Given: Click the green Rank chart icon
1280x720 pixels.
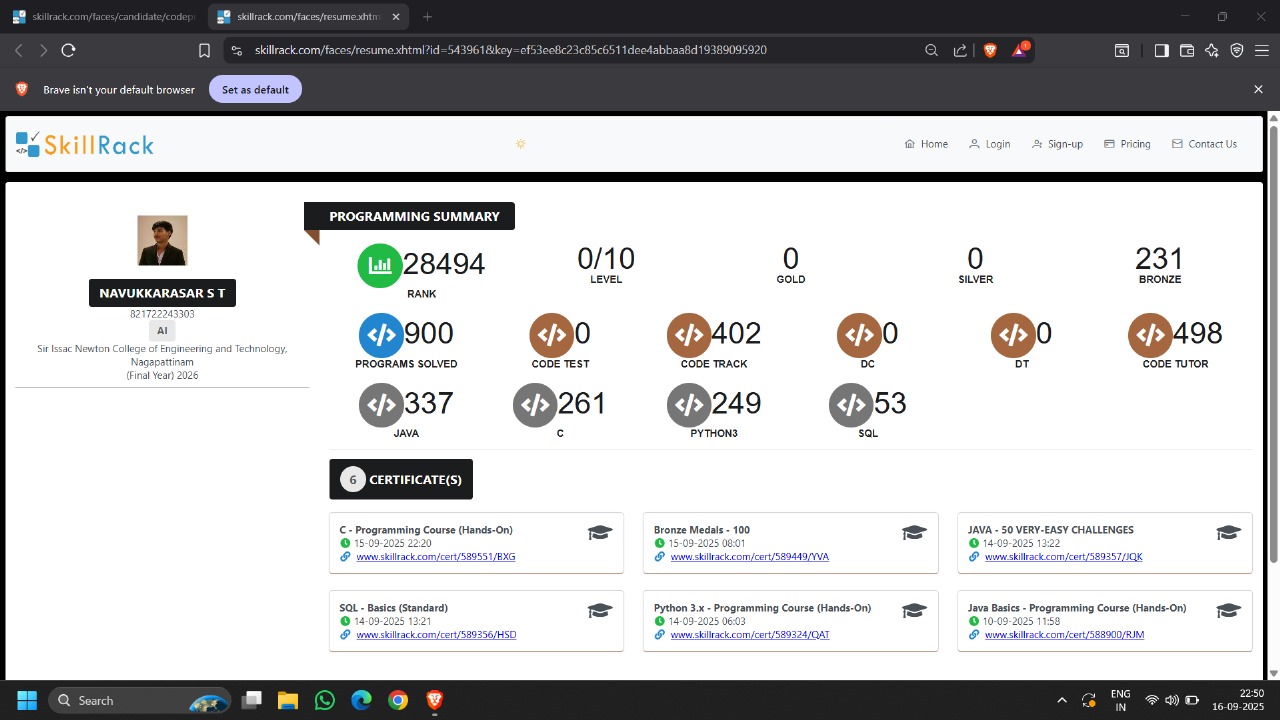Looking at the screenshot, I should 380,265.
